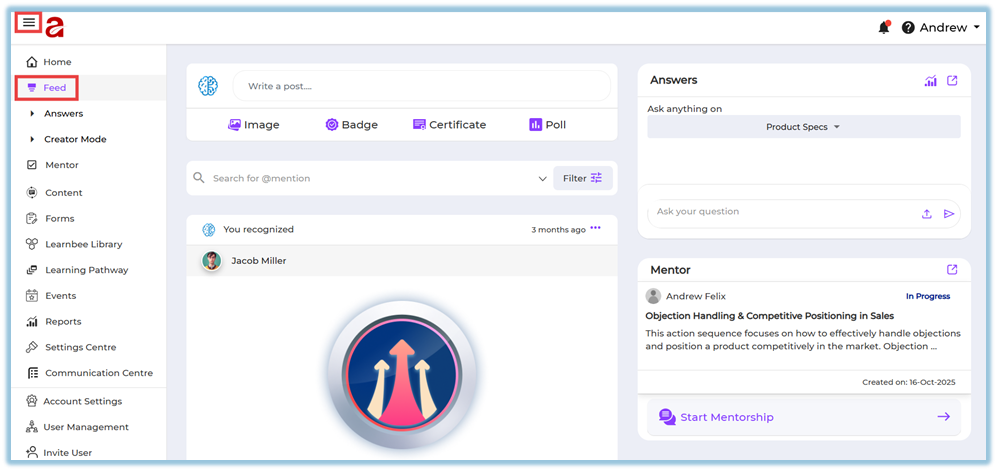
Task: Go to Reports in sidebar
Action: 62,322
